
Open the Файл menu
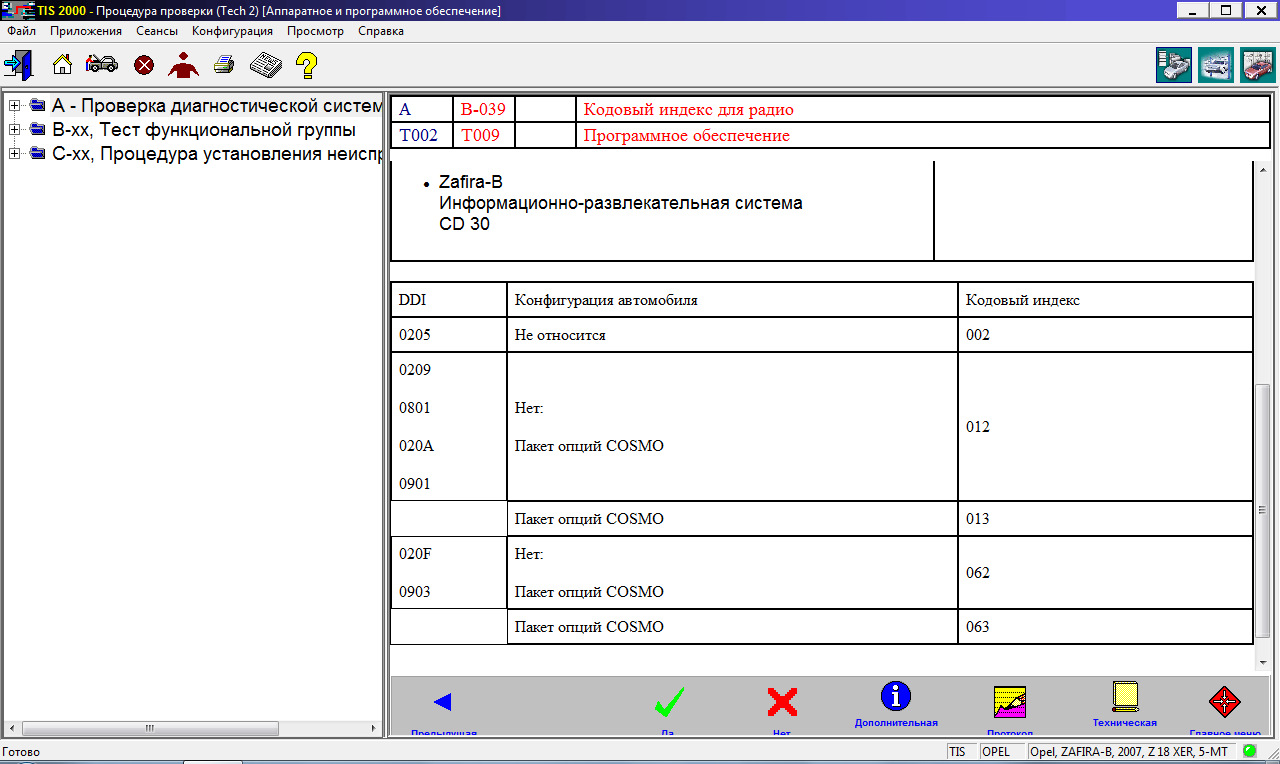point(21,31)
